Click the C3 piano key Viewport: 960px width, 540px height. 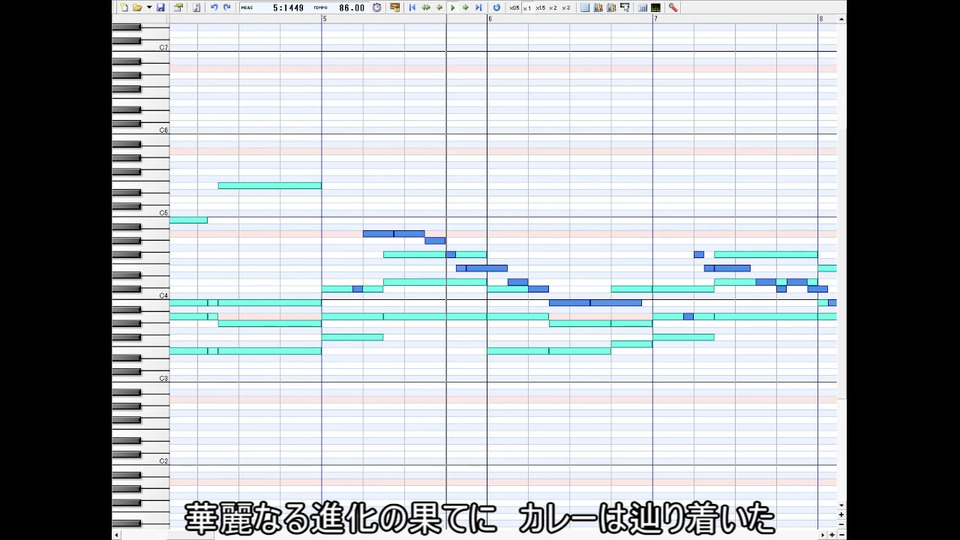click(141, 378)
